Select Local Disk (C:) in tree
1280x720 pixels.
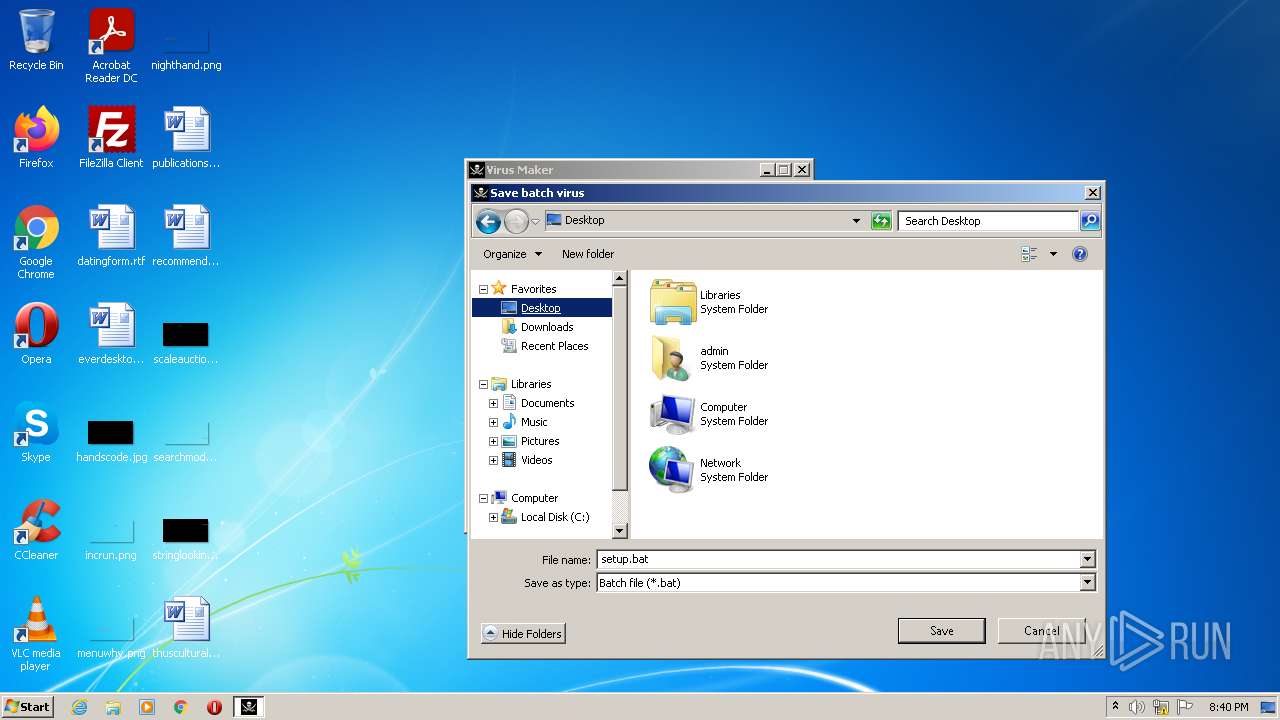(555, 517)
